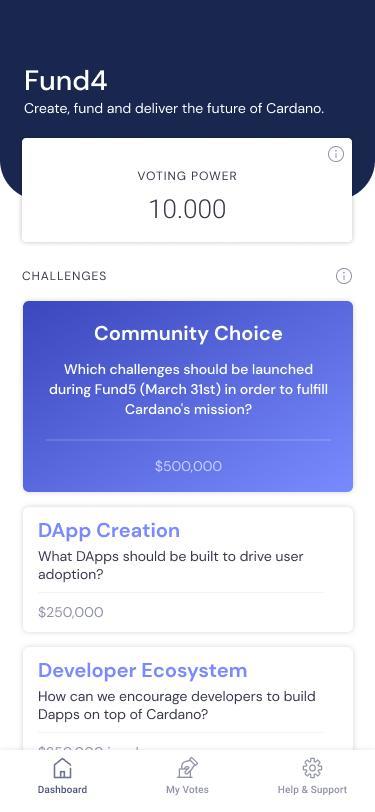Switch to the Help & Support tab label
The width and height of the screenshot is (375, 812).
coord(312,790)
